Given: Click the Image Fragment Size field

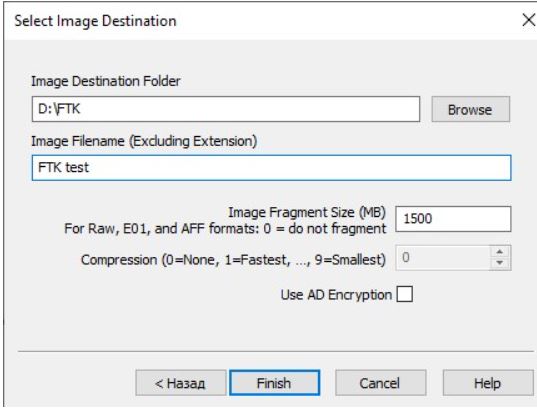Looking at the screenshot, I should point(453,219).
